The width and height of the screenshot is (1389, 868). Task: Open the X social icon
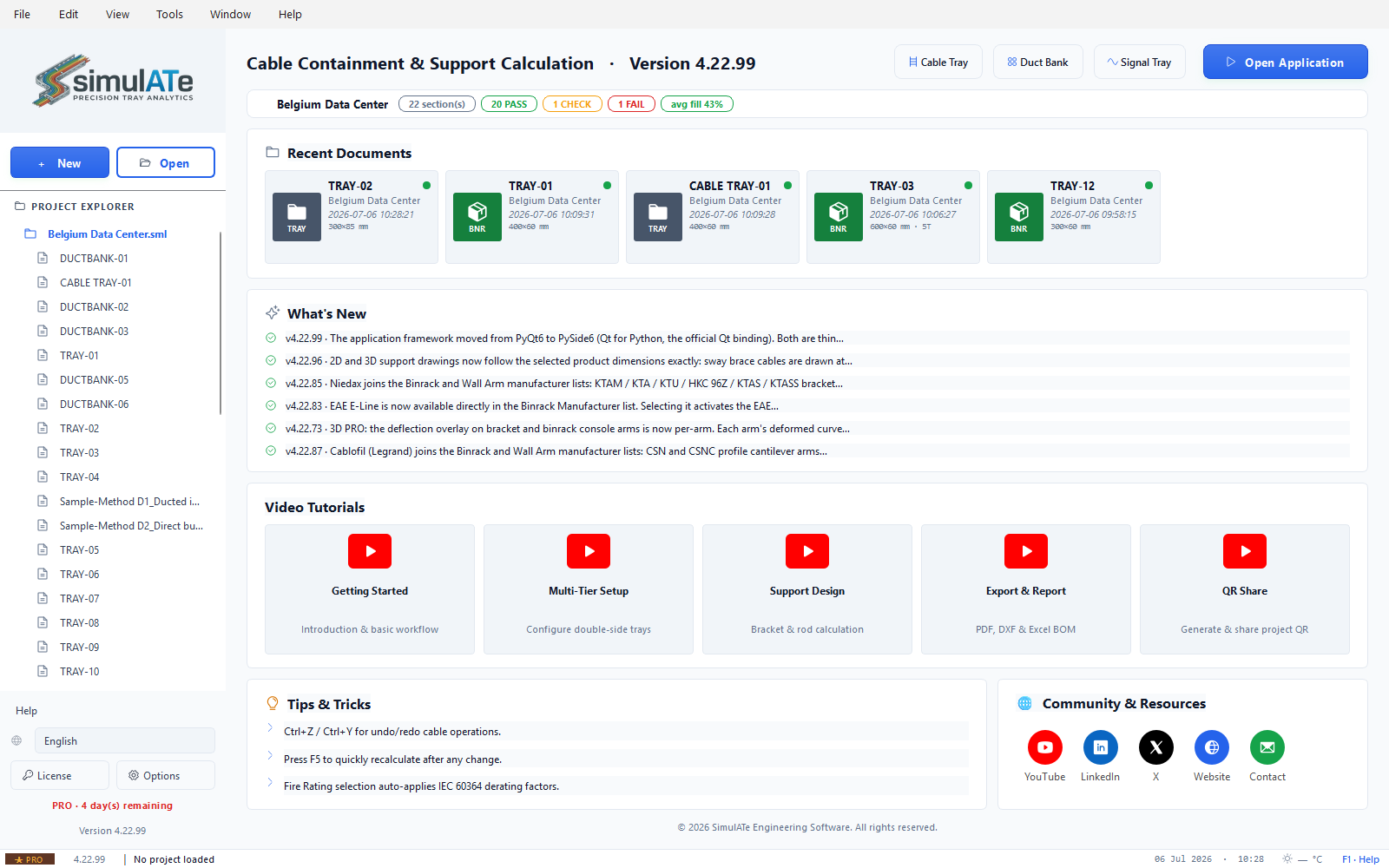click(1156, 747)
